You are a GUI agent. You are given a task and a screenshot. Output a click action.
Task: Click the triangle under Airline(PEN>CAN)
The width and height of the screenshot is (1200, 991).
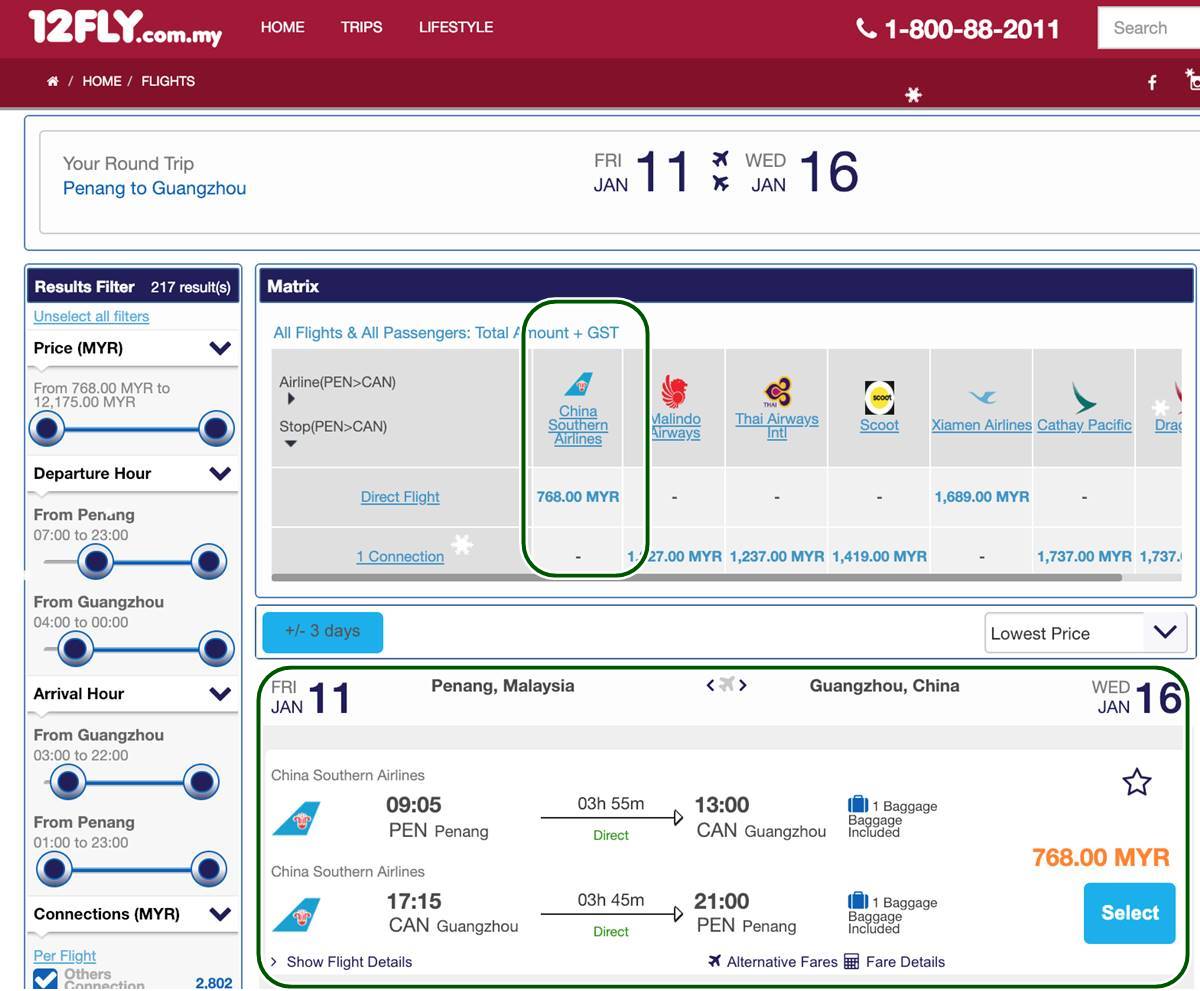click(291, 399)
